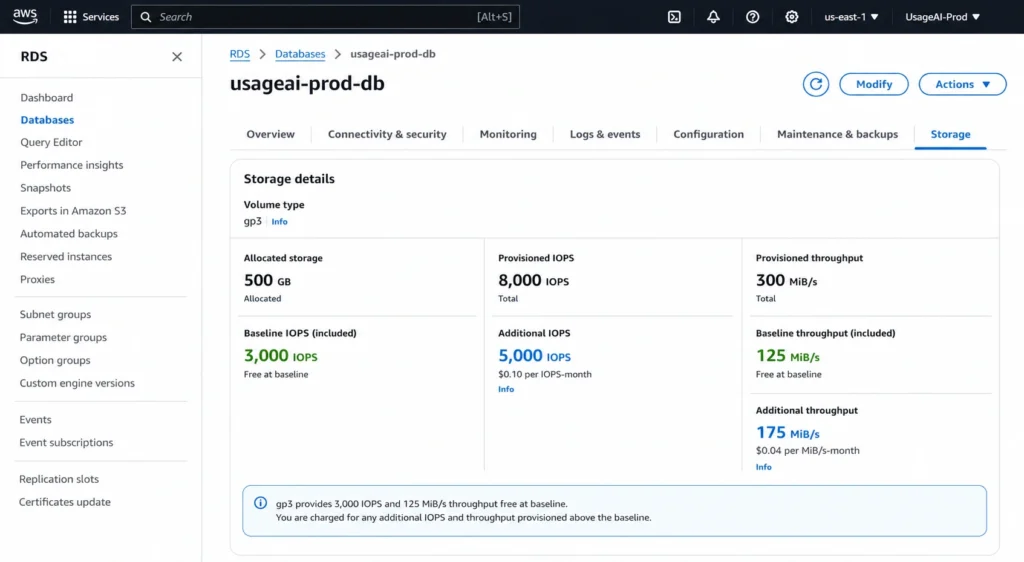Open Reserved instances in the sidebar
Image resolution: width=1024 pixels, height=562 pixels.
tap(66, 257)
